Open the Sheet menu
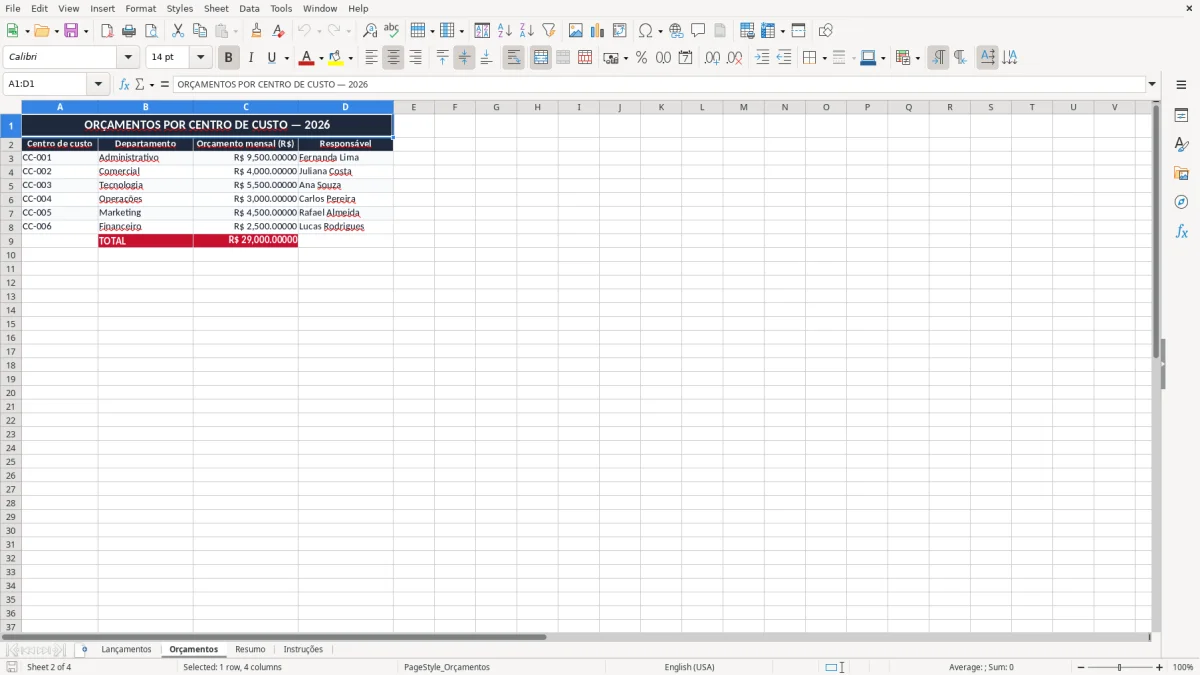This screenshot has height=675, width=1200. tap(216, 8)
